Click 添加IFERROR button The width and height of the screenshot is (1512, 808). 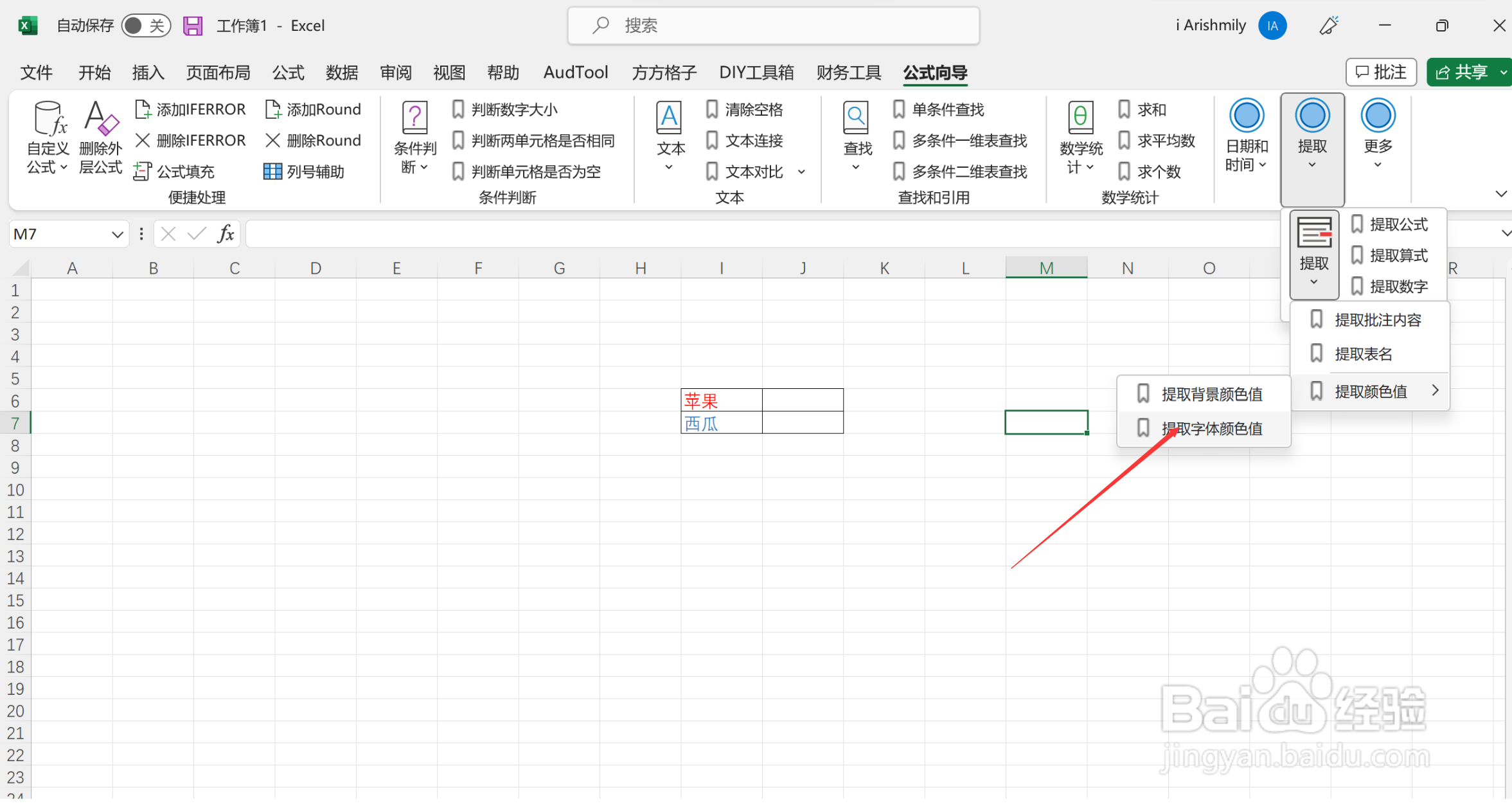click(x=190, y=109)
